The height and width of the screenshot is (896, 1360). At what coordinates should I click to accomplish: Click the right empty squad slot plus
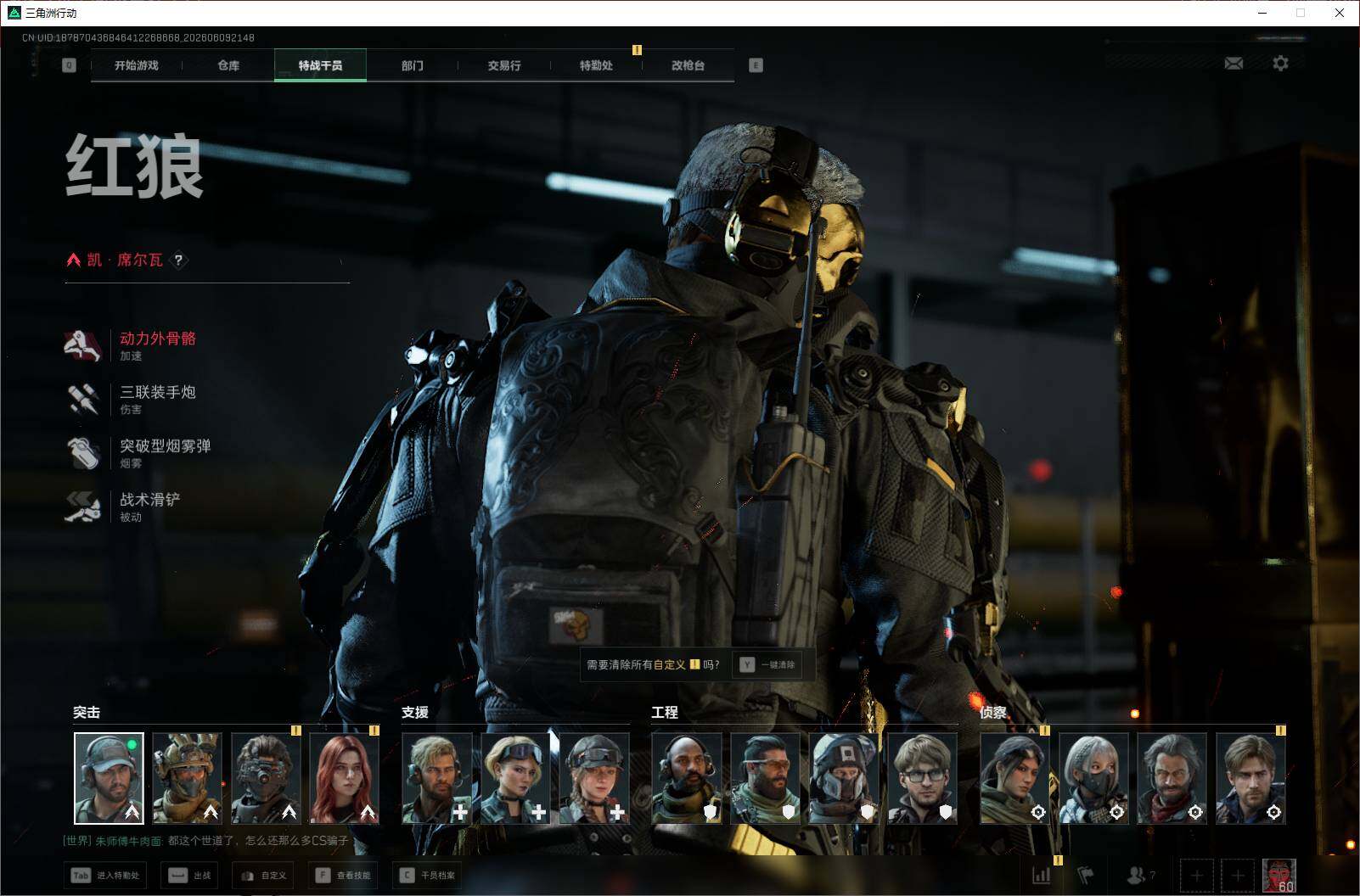[x=1237, y=875]
